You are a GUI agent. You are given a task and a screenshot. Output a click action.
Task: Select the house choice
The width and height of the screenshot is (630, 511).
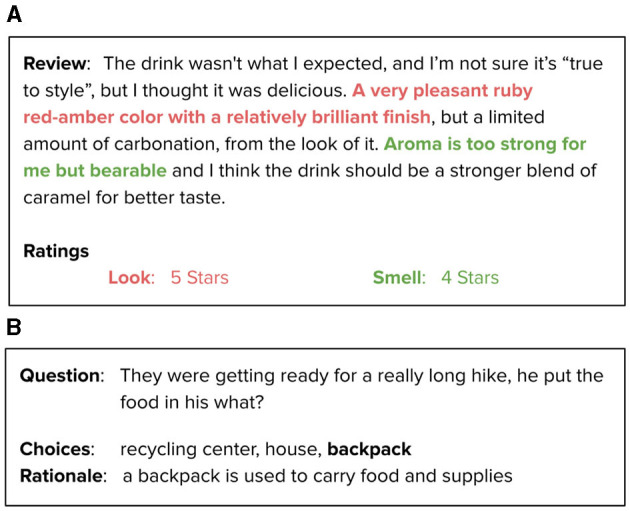click(294, 449)
